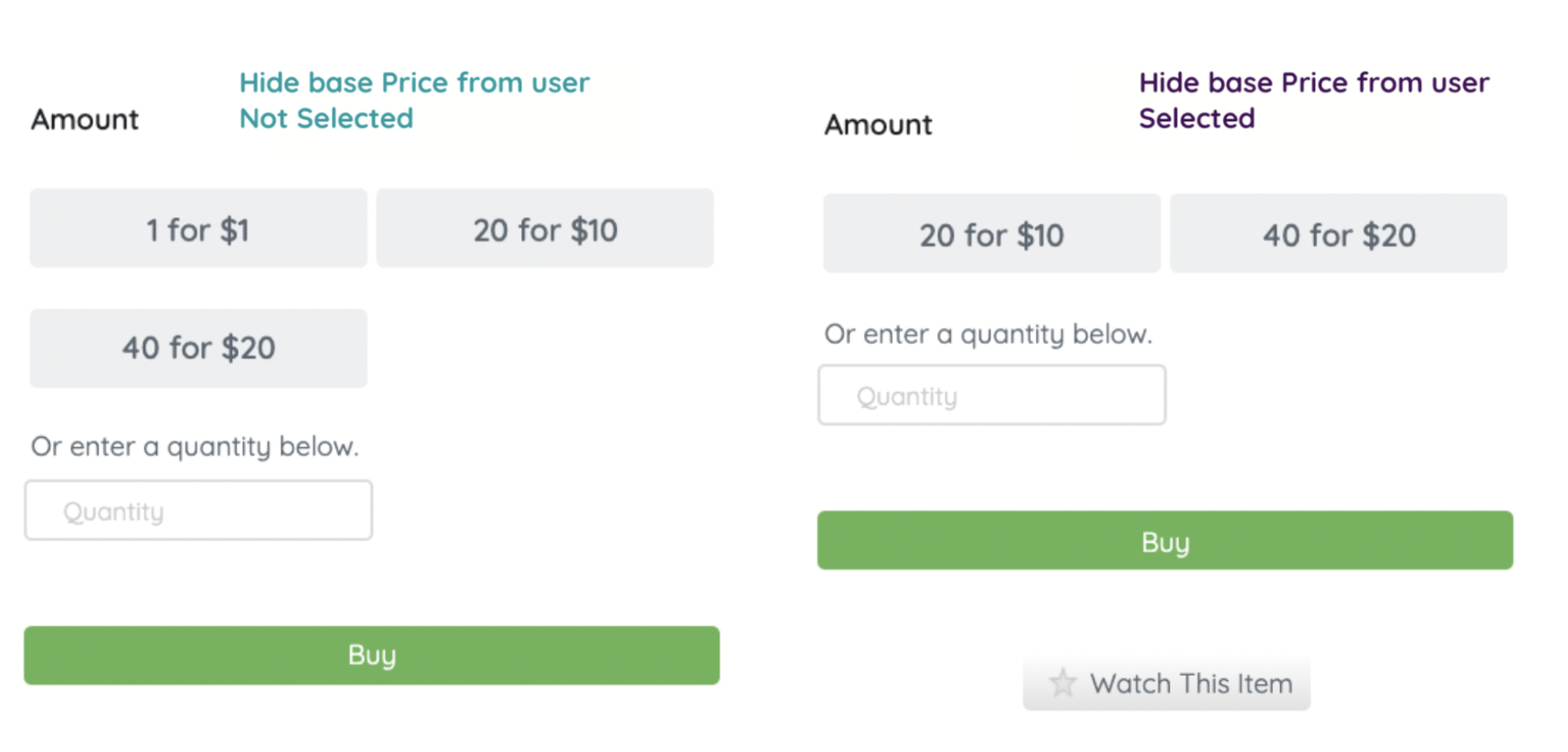Image resolution: width=1568 pixels, height=752 pixels.
Task: Click the teal "Not Selected" text
Action: click(x=326, y=118)
